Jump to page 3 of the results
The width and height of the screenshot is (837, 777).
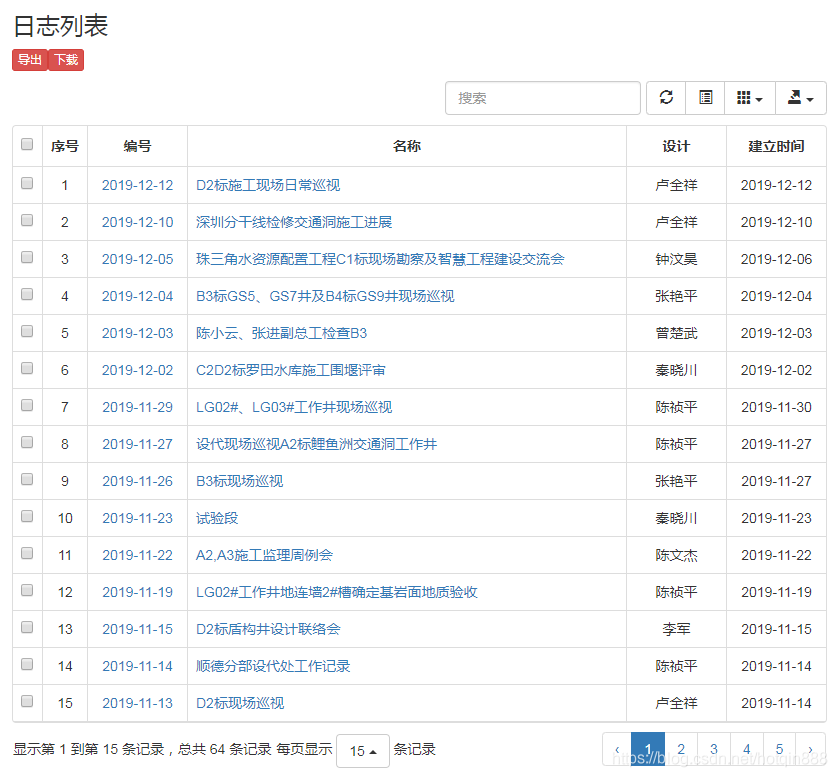[x=713, y=748]
